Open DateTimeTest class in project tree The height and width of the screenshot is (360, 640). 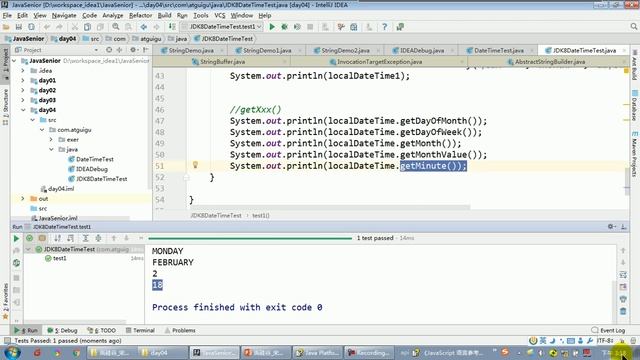click(95, 159)
